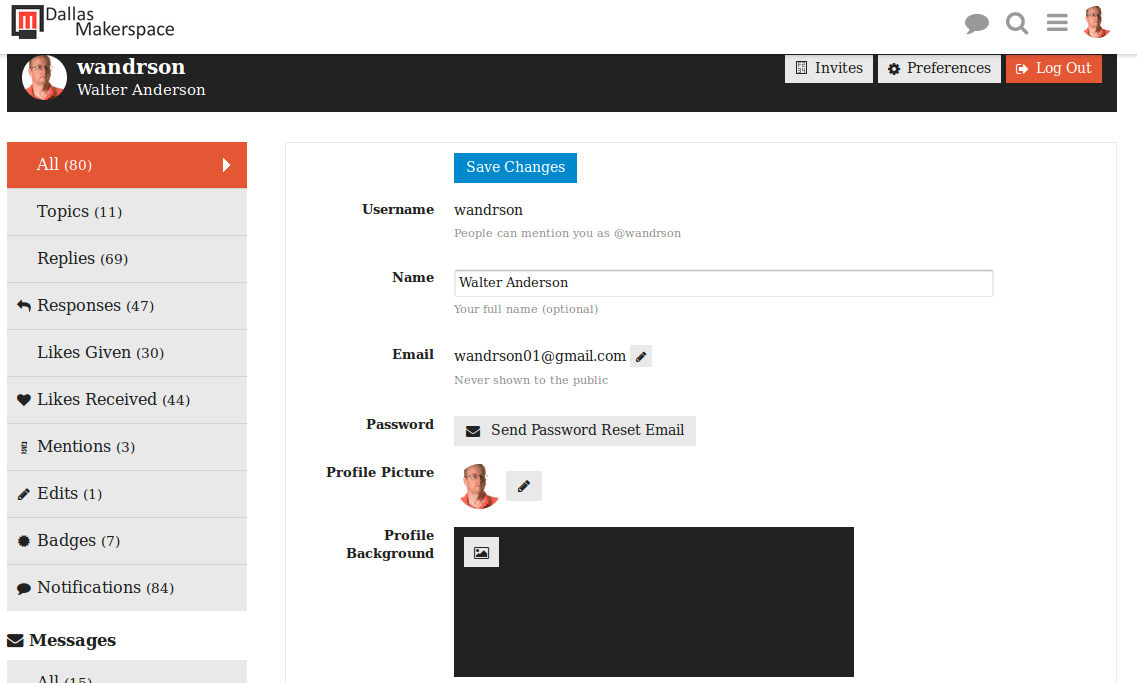This screenshot has height=683, width=1137.
Task: Select Topics (11) in sidebar
Action: click(127, 212)
